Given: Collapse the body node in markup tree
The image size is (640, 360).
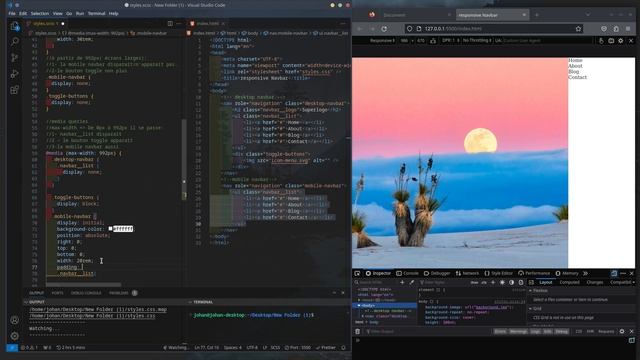Looking at the screenshot, I should (x=359, y=305).
